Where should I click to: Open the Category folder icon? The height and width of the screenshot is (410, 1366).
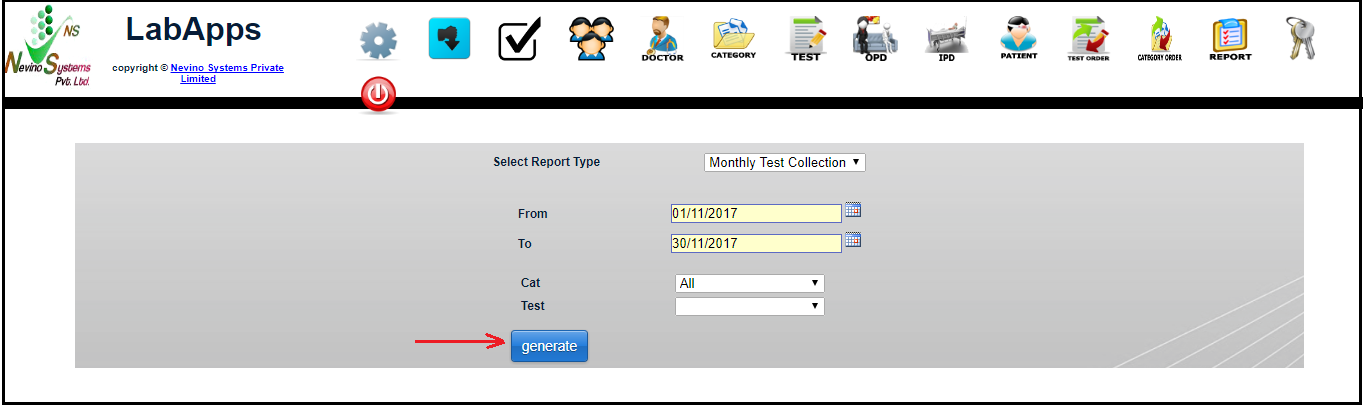point(733,38)
